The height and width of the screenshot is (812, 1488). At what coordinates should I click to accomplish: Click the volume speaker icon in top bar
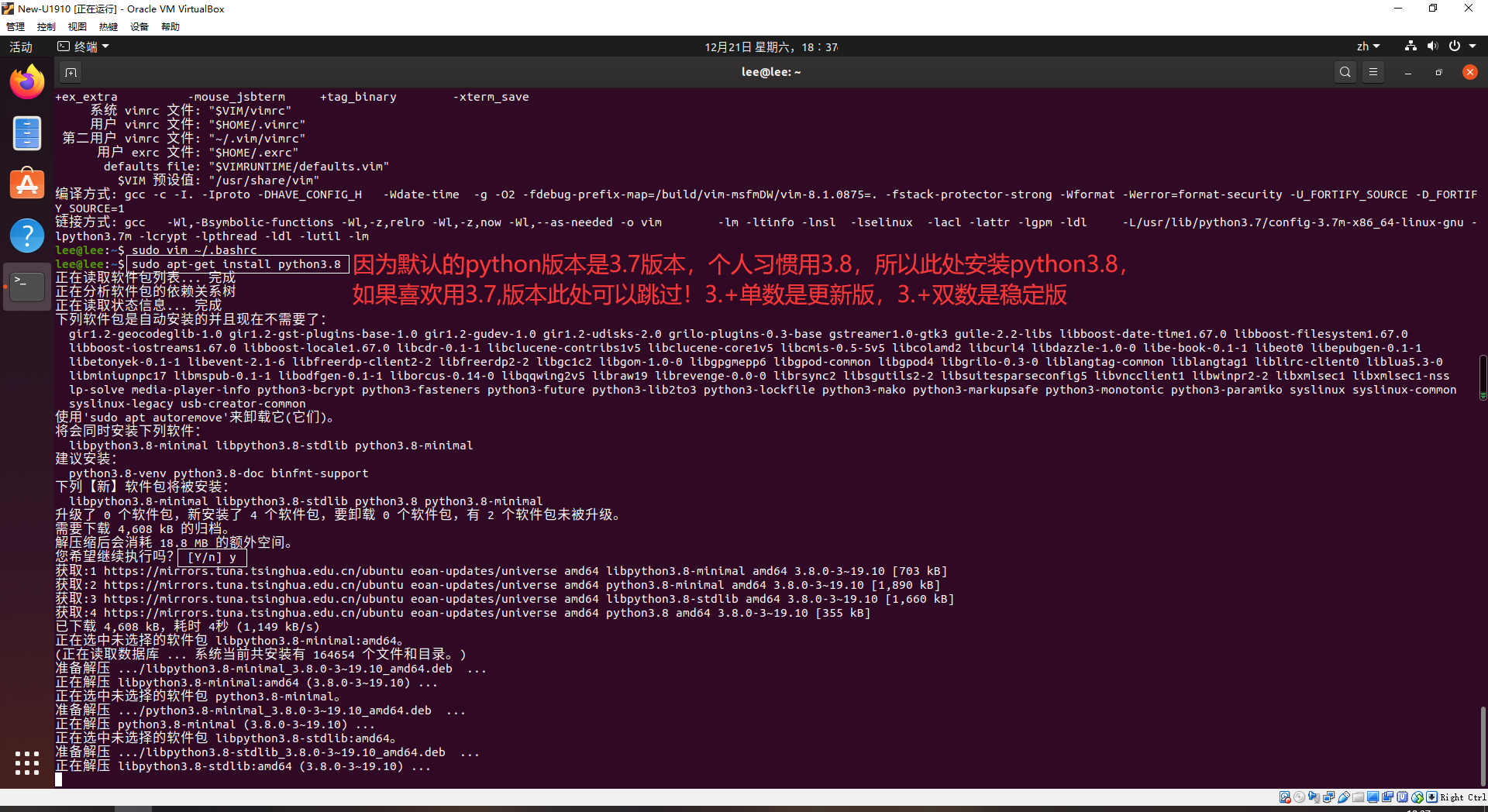click(x=1432, y=46)
